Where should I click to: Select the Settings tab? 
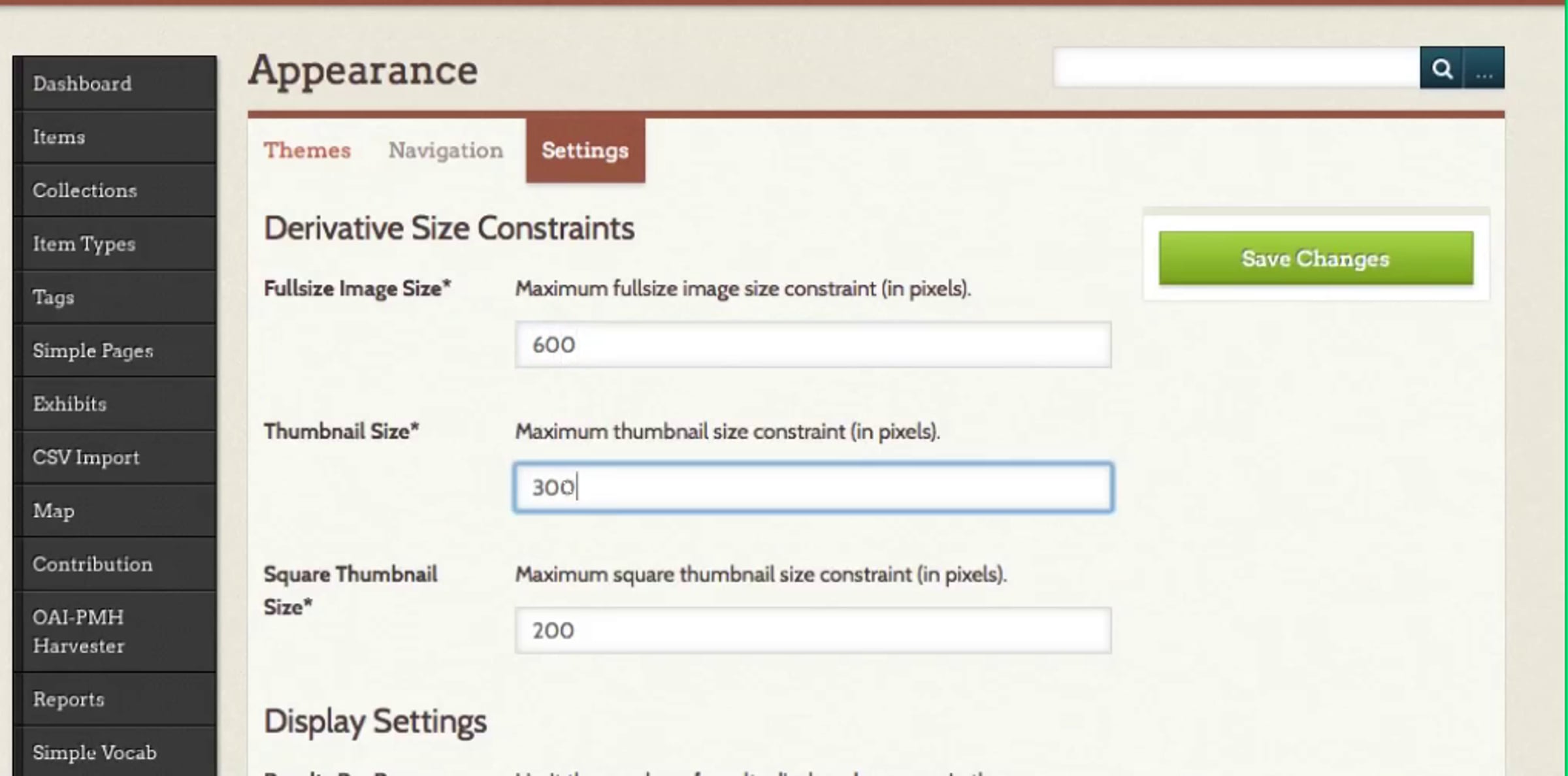pyautogui.click(x=585, y=150)
